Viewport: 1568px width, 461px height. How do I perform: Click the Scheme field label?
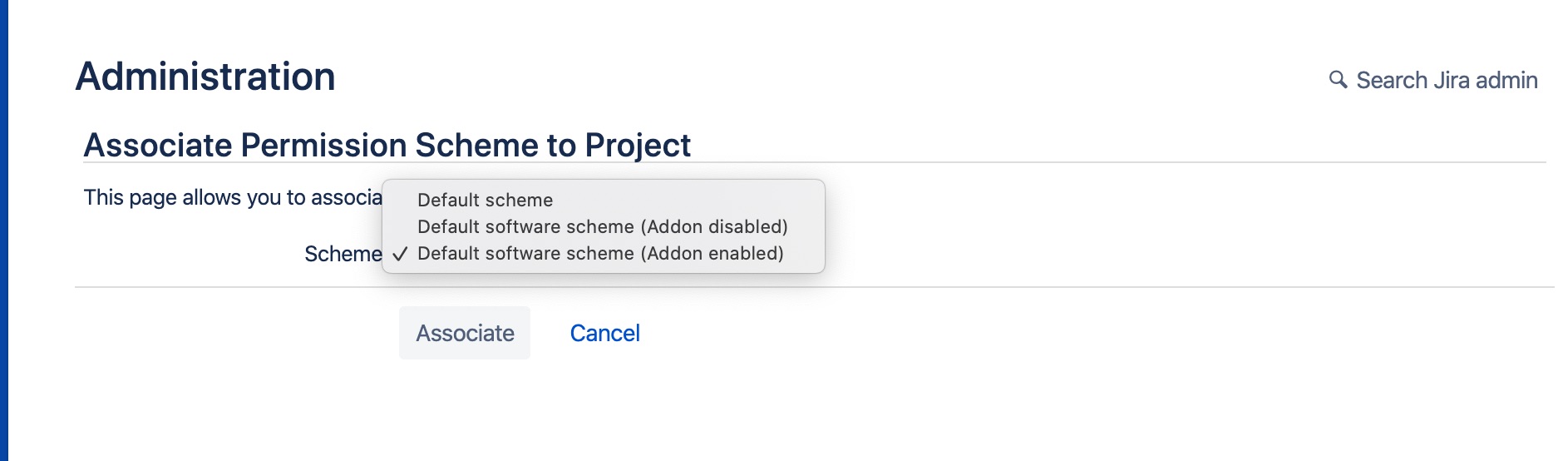click(x=343, y=254)
